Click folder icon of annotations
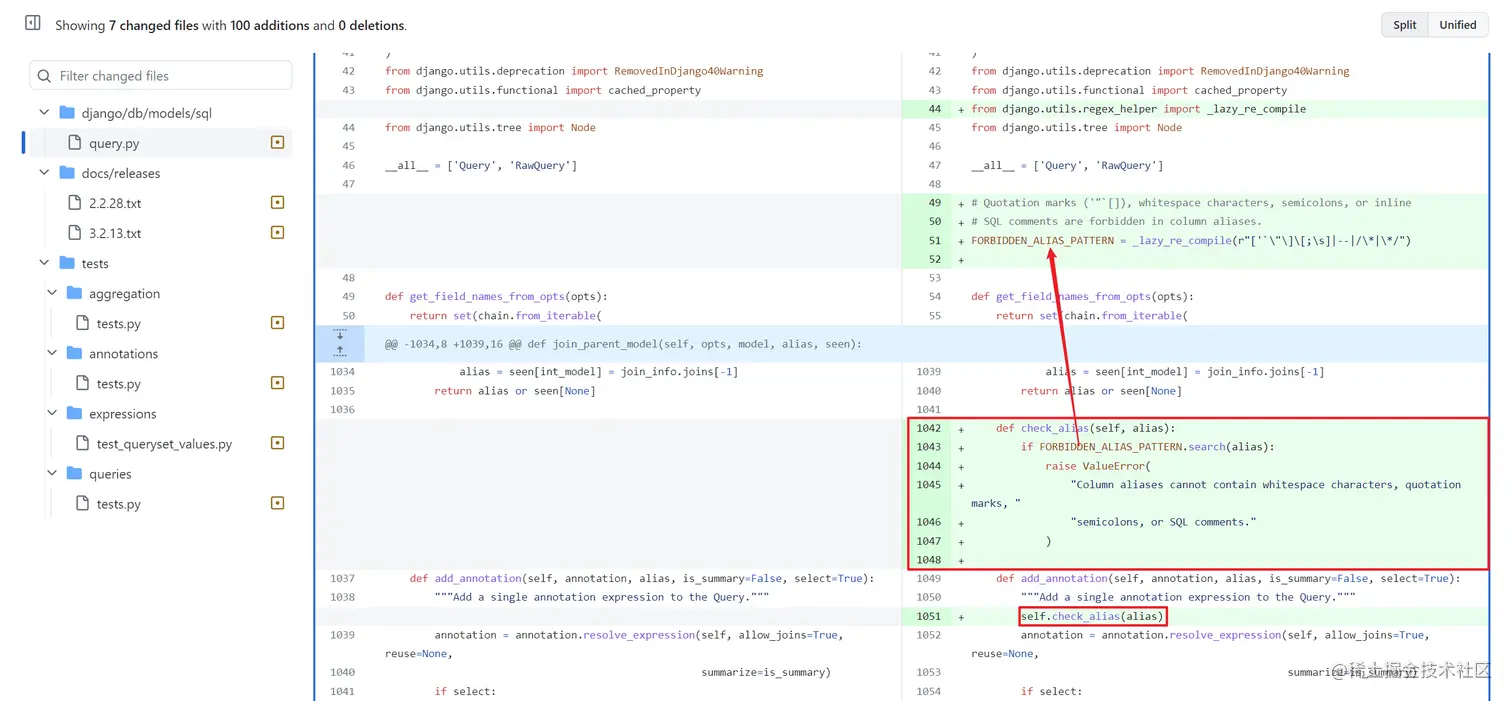 (x=74, y=353)
